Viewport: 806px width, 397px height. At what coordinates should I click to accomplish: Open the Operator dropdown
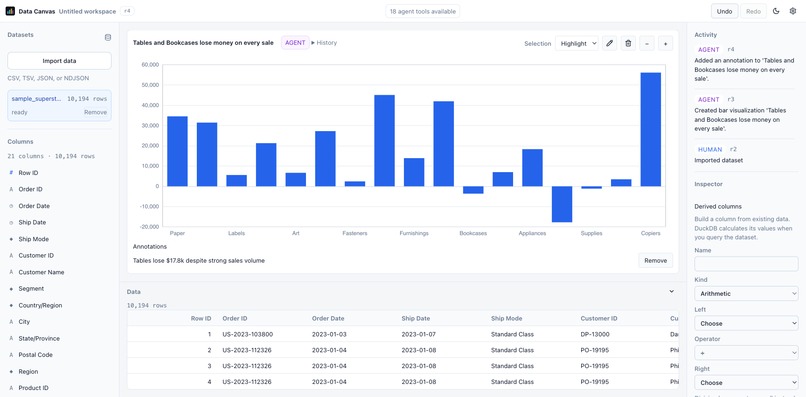pyautogui.click(x=746, y=353)
